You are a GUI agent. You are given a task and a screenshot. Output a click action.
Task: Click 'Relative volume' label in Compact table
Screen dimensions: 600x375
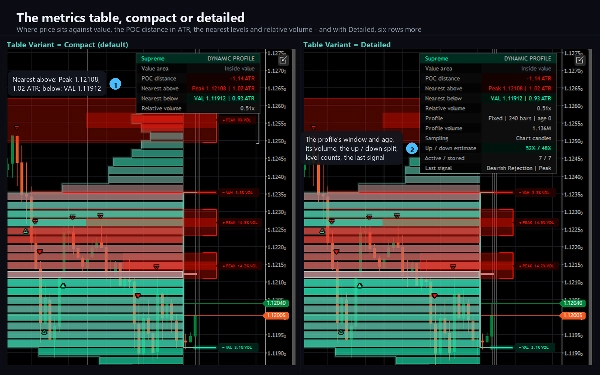161,108
